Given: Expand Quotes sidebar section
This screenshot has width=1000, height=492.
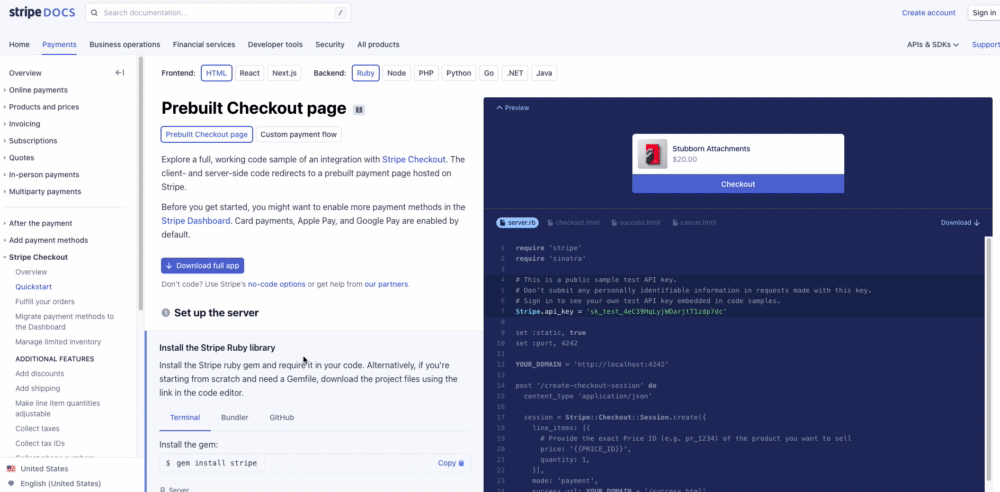Looking at the screenshot, I should (21, 158).
